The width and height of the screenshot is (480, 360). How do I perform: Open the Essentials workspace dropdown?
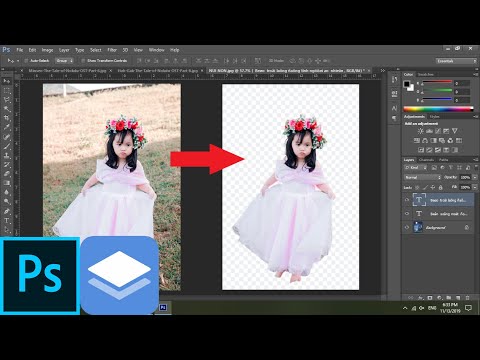click(x=456, y=61)
